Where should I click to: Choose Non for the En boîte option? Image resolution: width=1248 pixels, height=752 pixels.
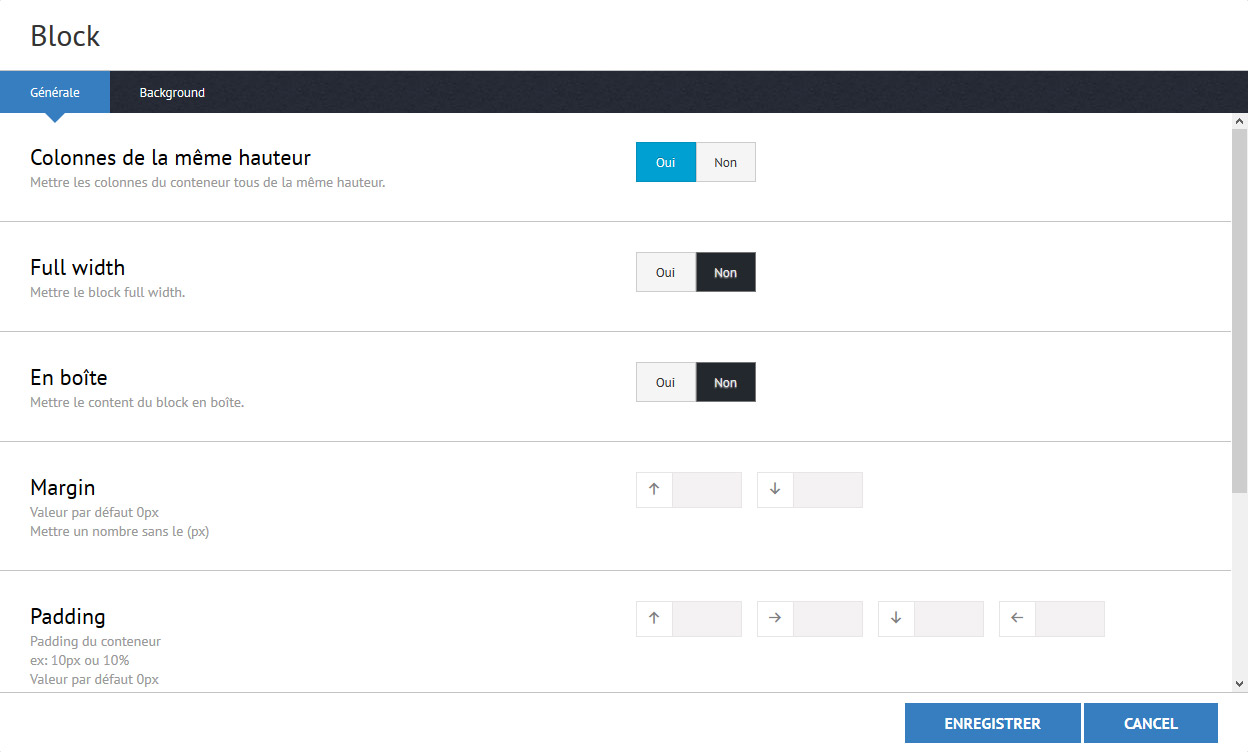click(725, 382)
